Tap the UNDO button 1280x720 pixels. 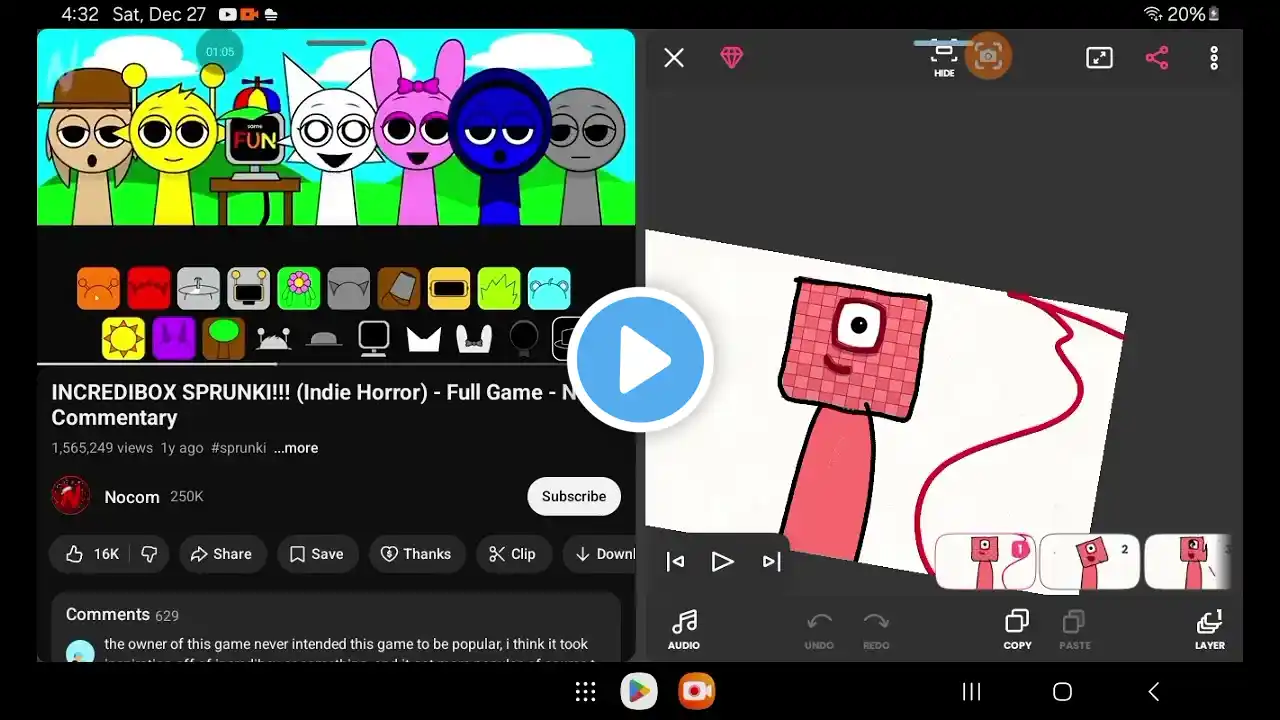pos(819,630)
